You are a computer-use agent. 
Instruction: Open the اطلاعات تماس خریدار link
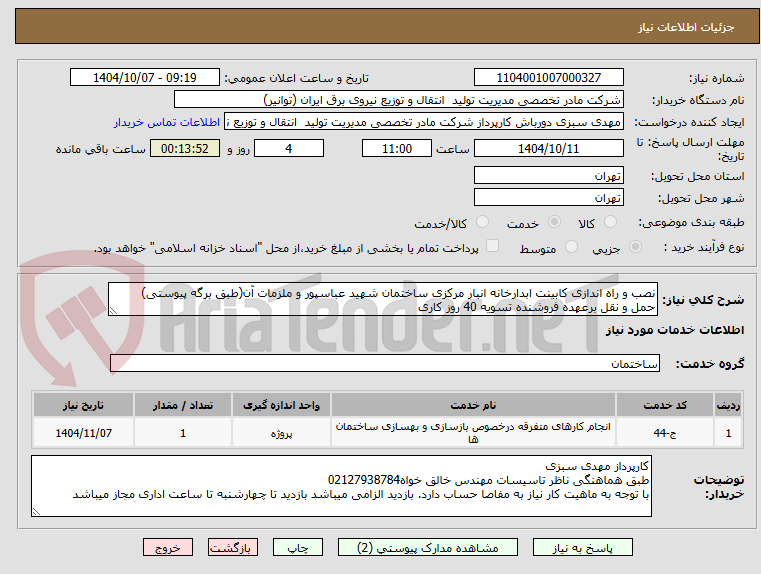[x=167, y=122]
